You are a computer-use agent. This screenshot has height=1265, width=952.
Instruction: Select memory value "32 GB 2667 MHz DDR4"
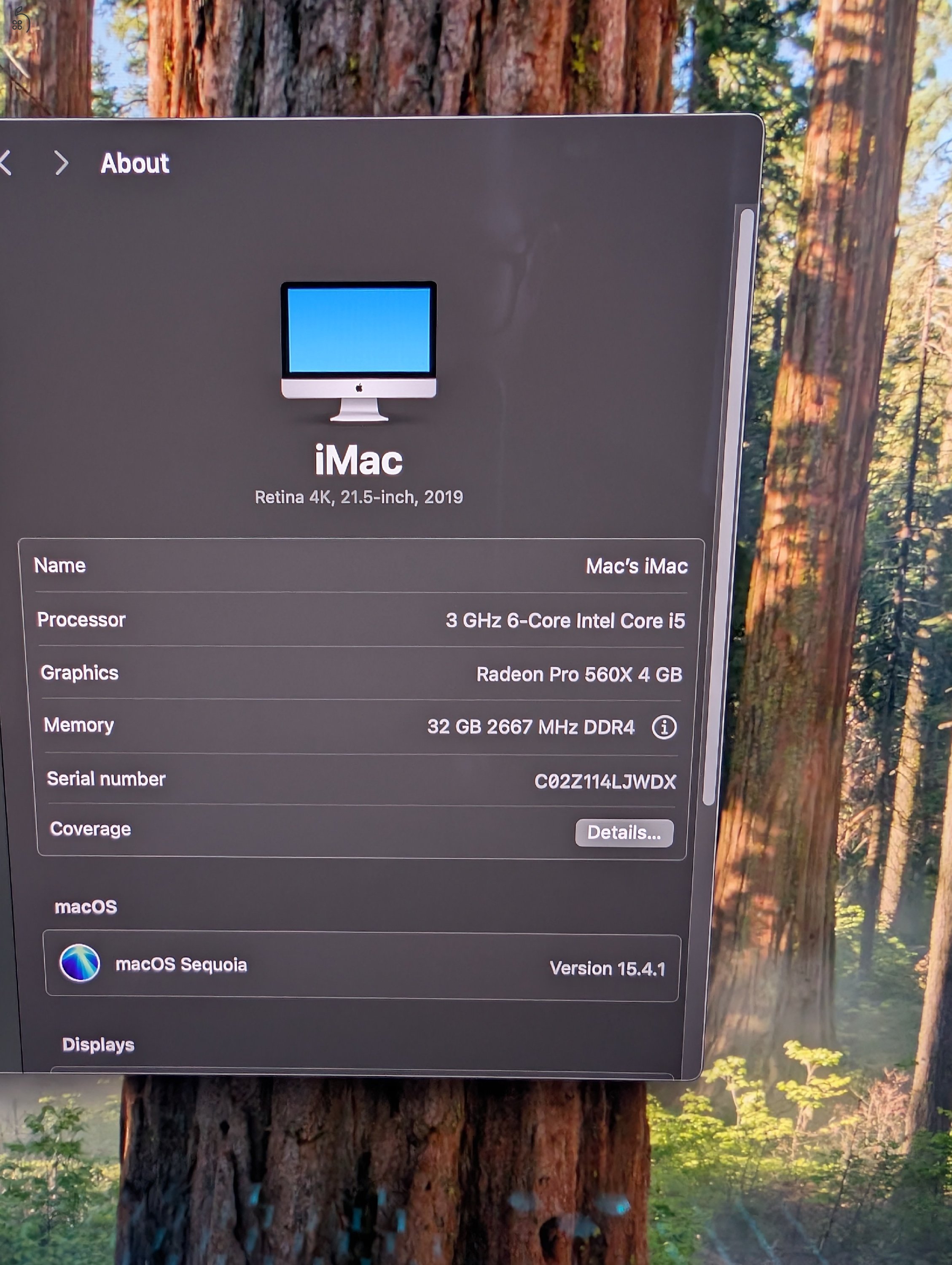531,727
